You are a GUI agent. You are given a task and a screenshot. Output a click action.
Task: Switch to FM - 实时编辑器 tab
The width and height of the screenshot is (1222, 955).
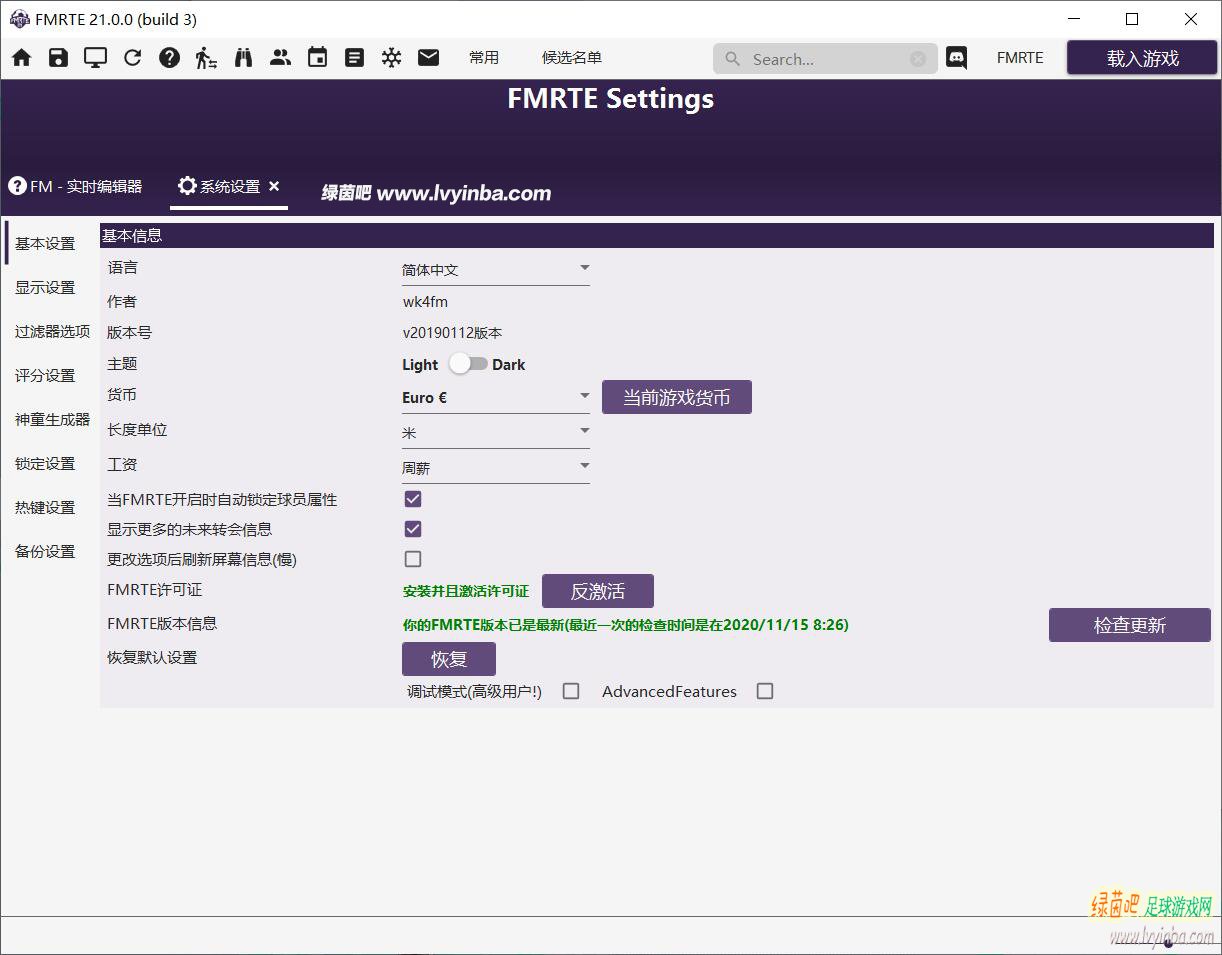click(x=76, y=186)
